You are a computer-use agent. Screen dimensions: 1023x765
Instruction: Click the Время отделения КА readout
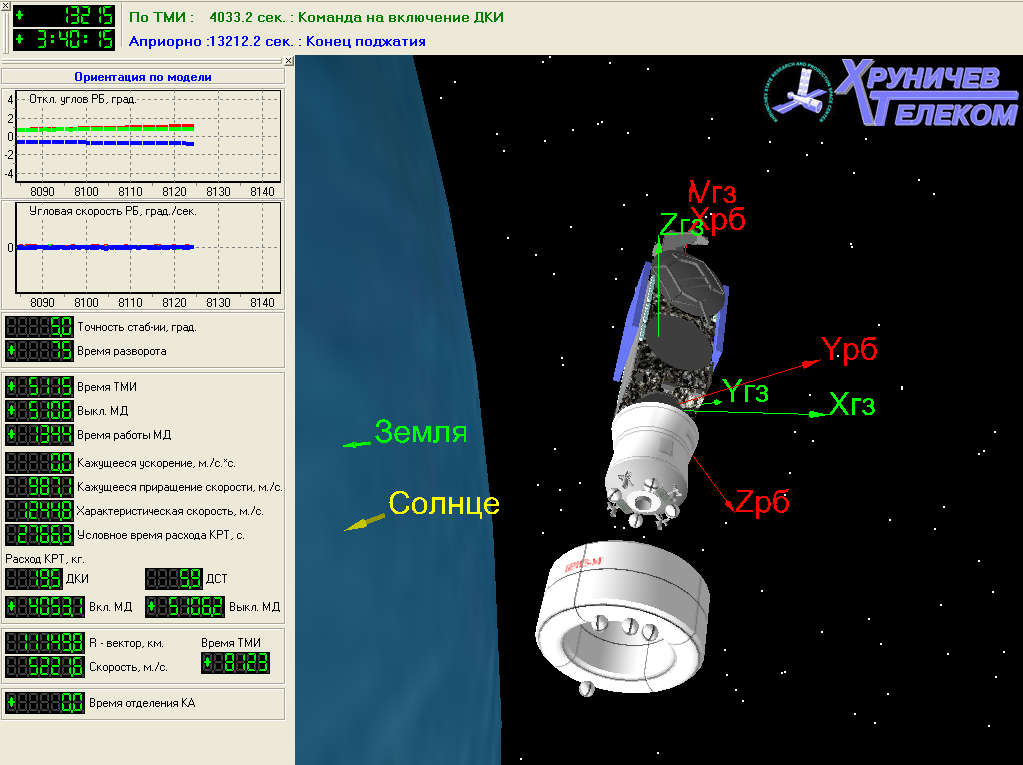(45, 703)
